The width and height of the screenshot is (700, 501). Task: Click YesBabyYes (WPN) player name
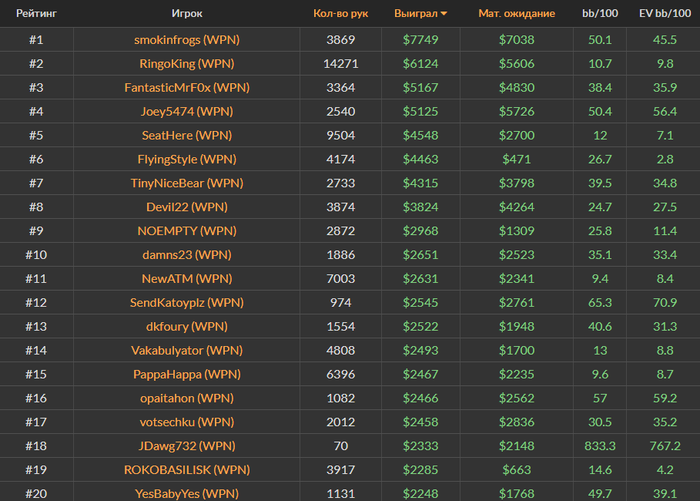click(x=187, y=494)
